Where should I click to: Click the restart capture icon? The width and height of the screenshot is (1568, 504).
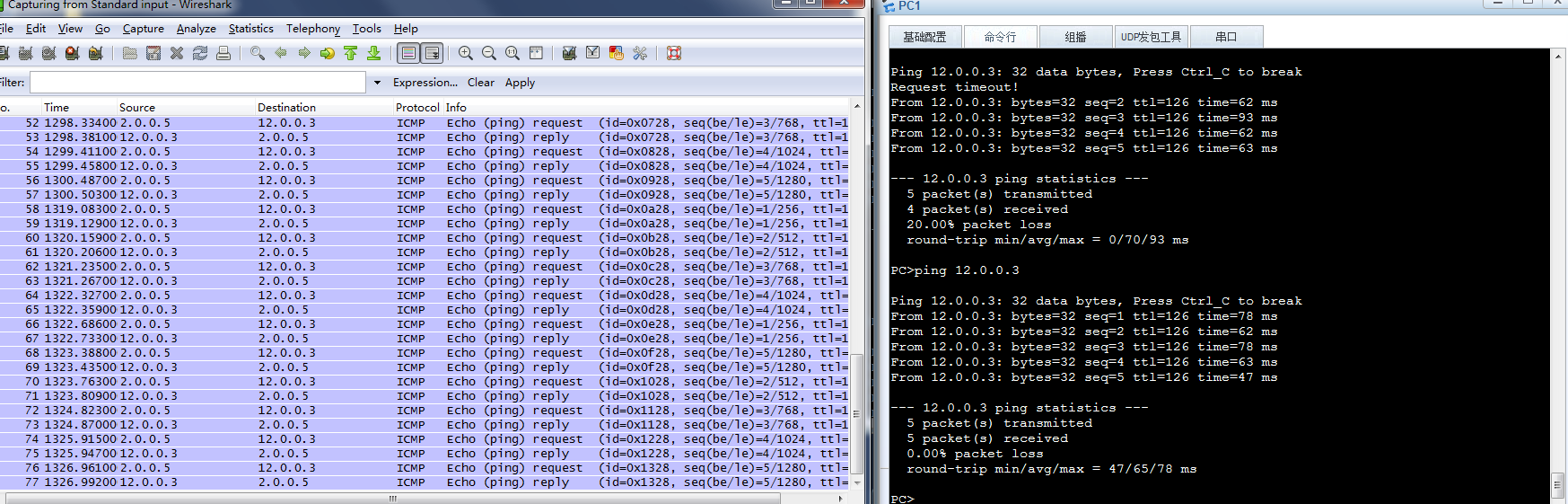96,54
